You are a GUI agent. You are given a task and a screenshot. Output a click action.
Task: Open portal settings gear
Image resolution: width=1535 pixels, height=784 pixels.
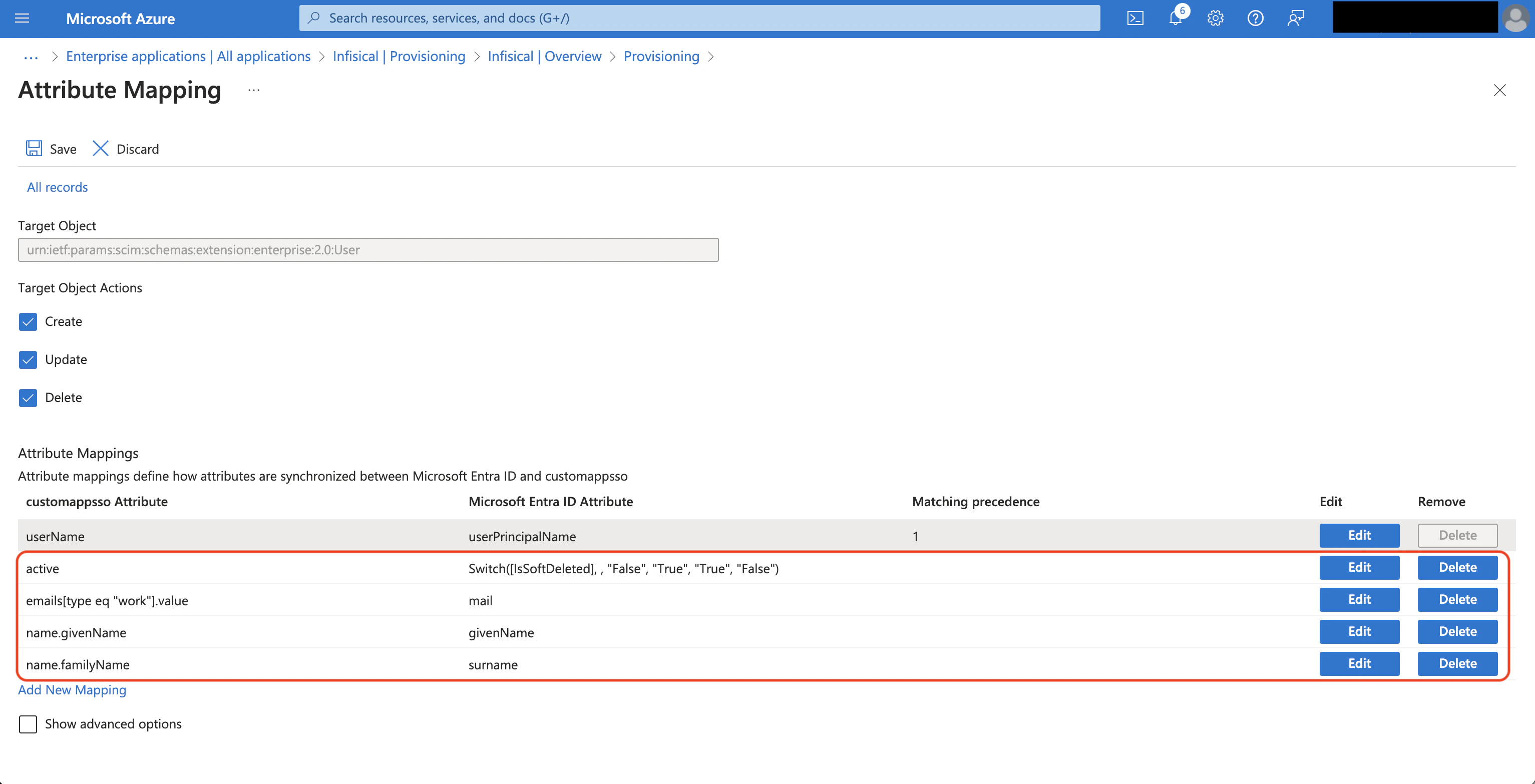point(1216,19)
